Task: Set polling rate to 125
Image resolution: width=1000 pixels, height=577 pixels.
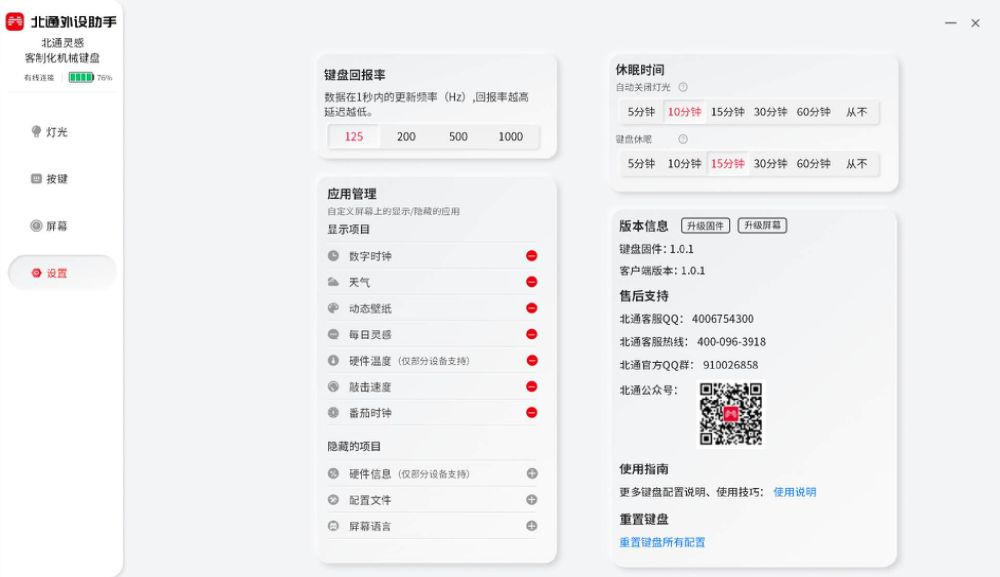Action: [x=354, y=136]
